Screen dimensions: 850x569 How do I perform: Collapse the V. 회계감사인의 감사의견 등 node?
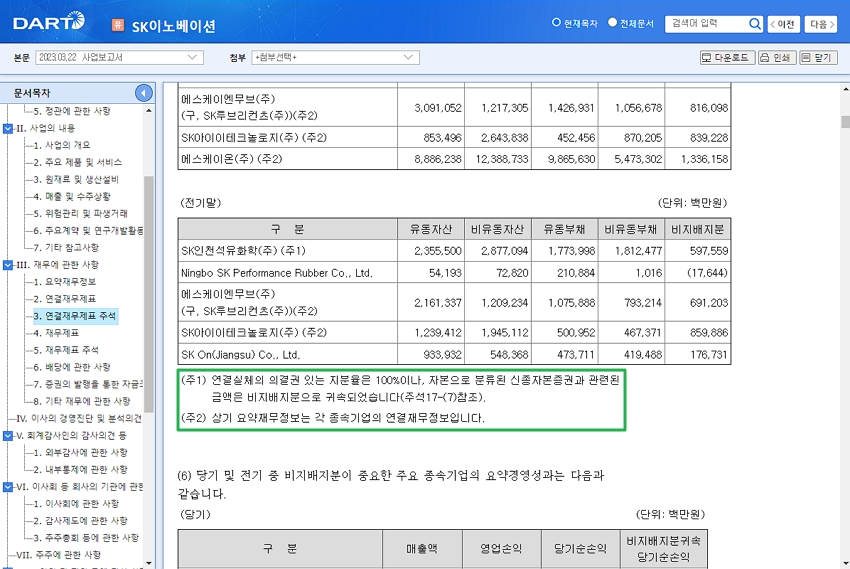tap(8, 436)
